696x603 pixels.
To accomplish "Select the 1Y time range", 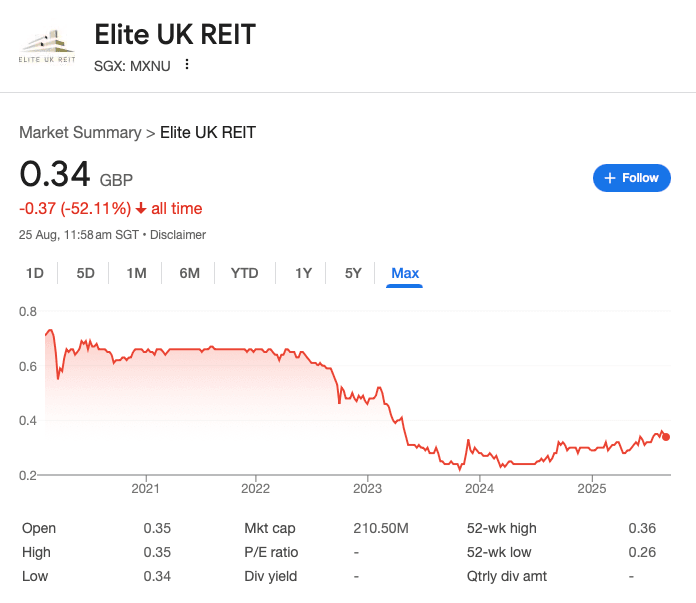I will point(303,273).
